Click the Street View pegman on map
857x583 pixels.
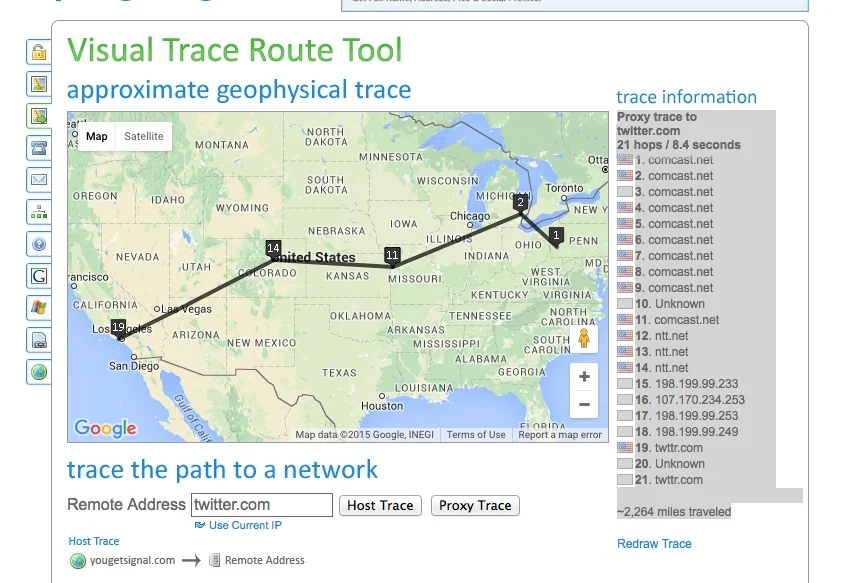point(584,339)
